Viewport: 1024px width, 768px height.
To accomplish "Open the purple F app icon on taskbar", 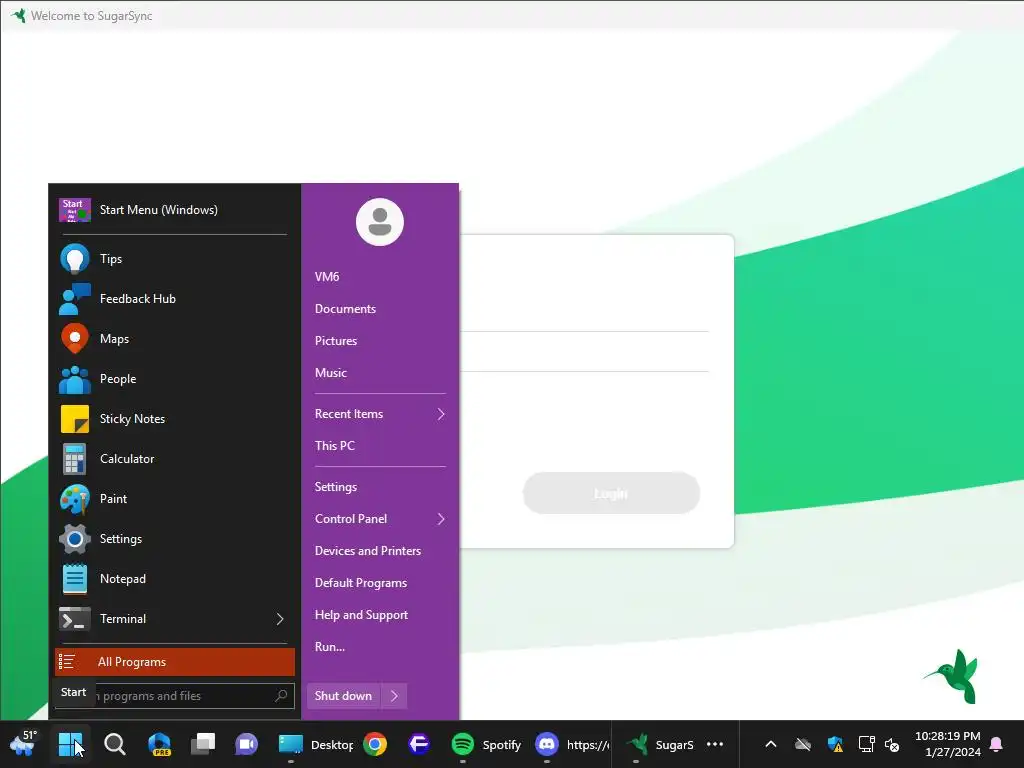I will click(x=419, y=744).
